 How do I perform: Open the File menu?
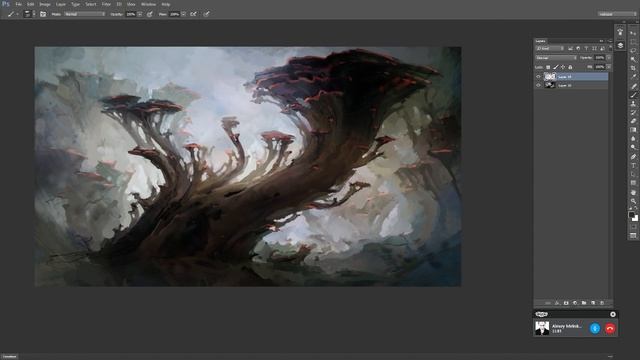(18, 4)
